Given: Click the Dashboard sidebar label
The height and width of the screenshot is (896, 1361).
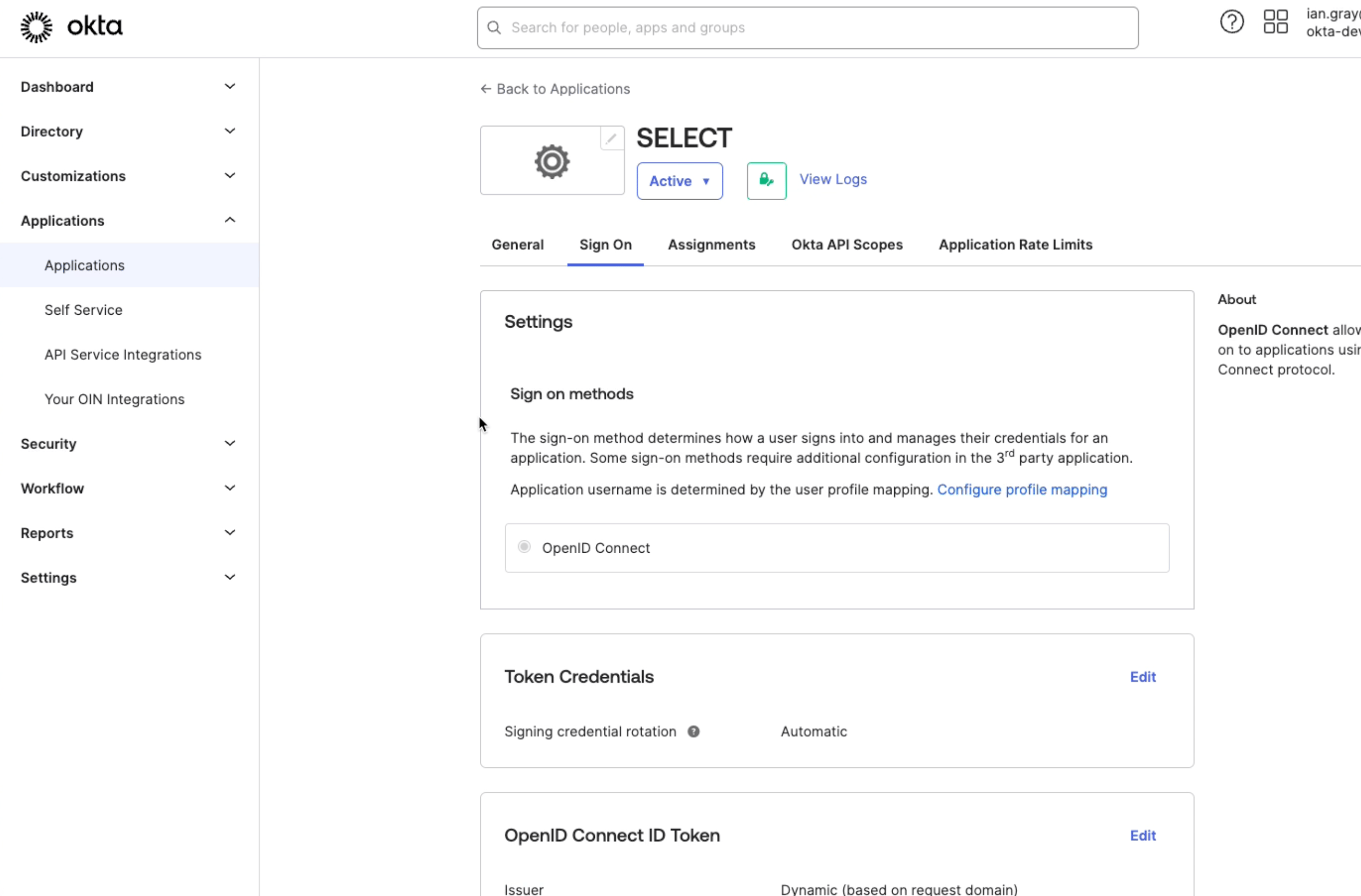Looking at the screenshot, I should (x=57, y=87).
